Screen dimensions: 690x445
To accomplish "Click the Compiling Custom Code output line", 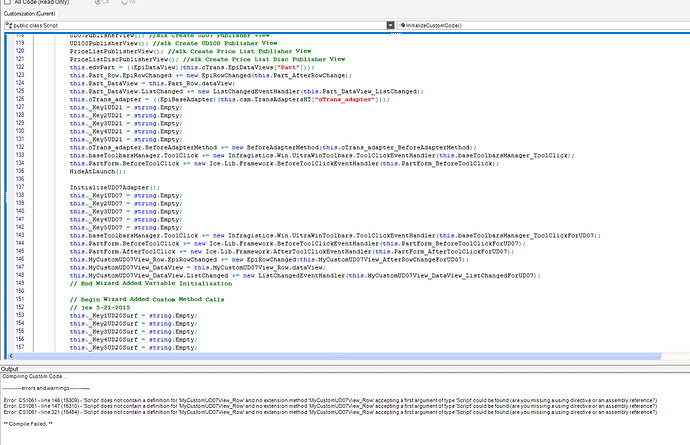I will pos(35,376).
